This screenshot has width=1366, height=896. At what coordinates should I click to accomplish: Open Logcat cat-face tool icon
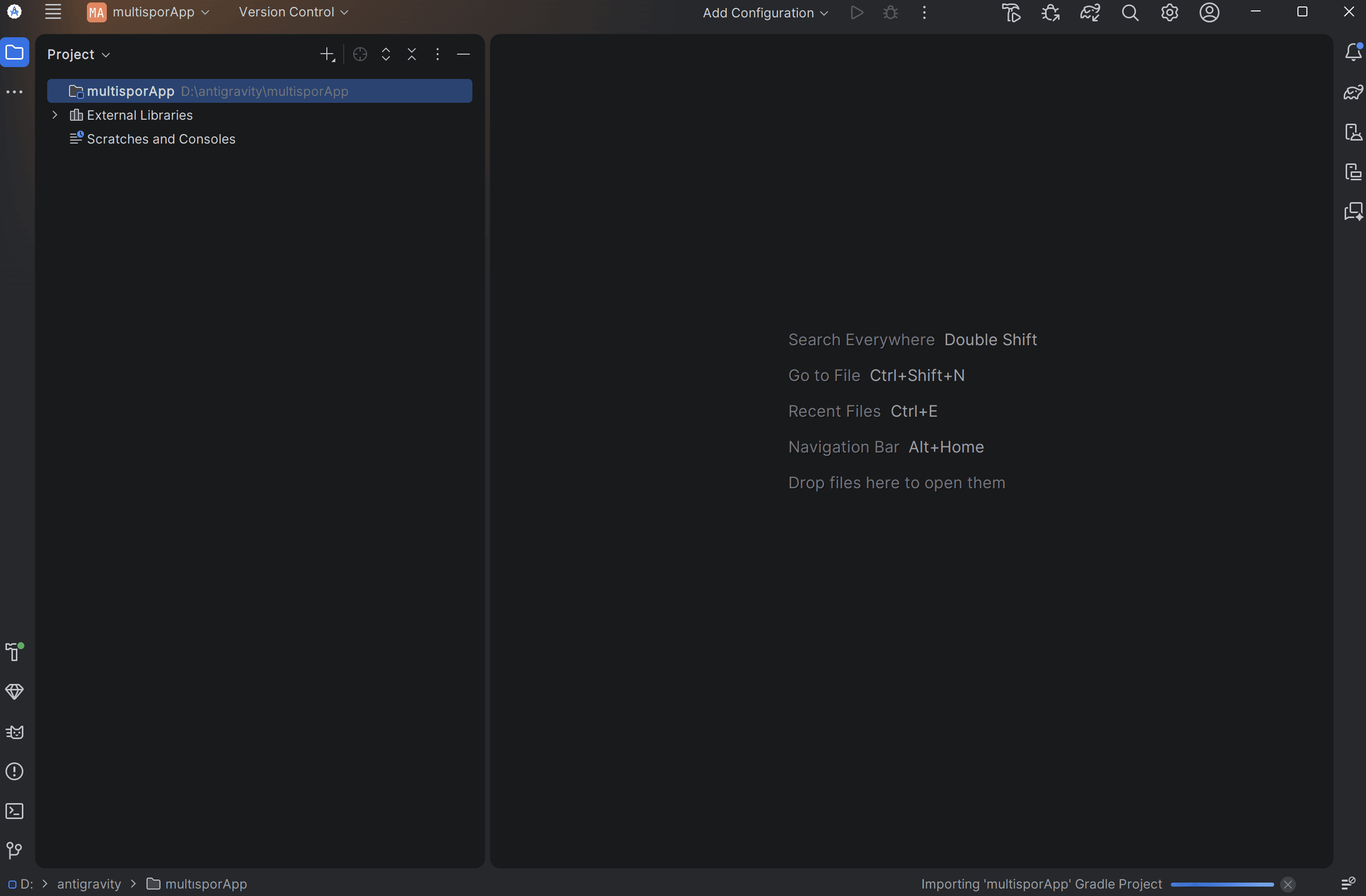[x=14, y=732]
